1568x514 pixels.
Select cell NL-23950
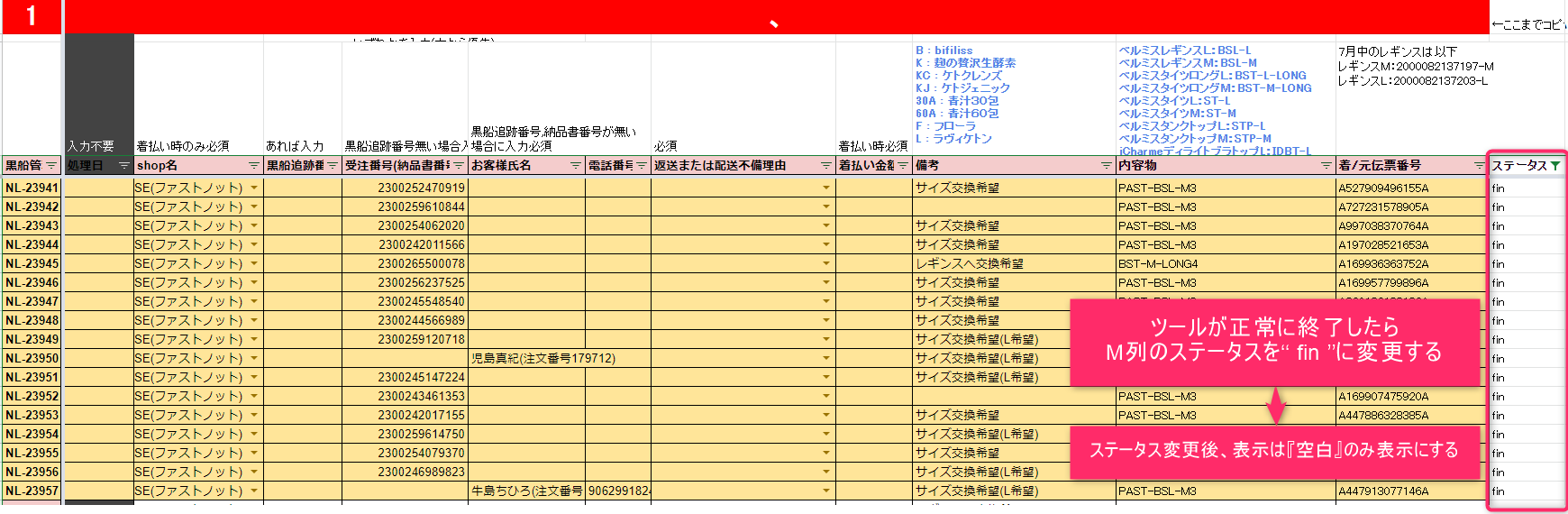[x=32, y=358]
